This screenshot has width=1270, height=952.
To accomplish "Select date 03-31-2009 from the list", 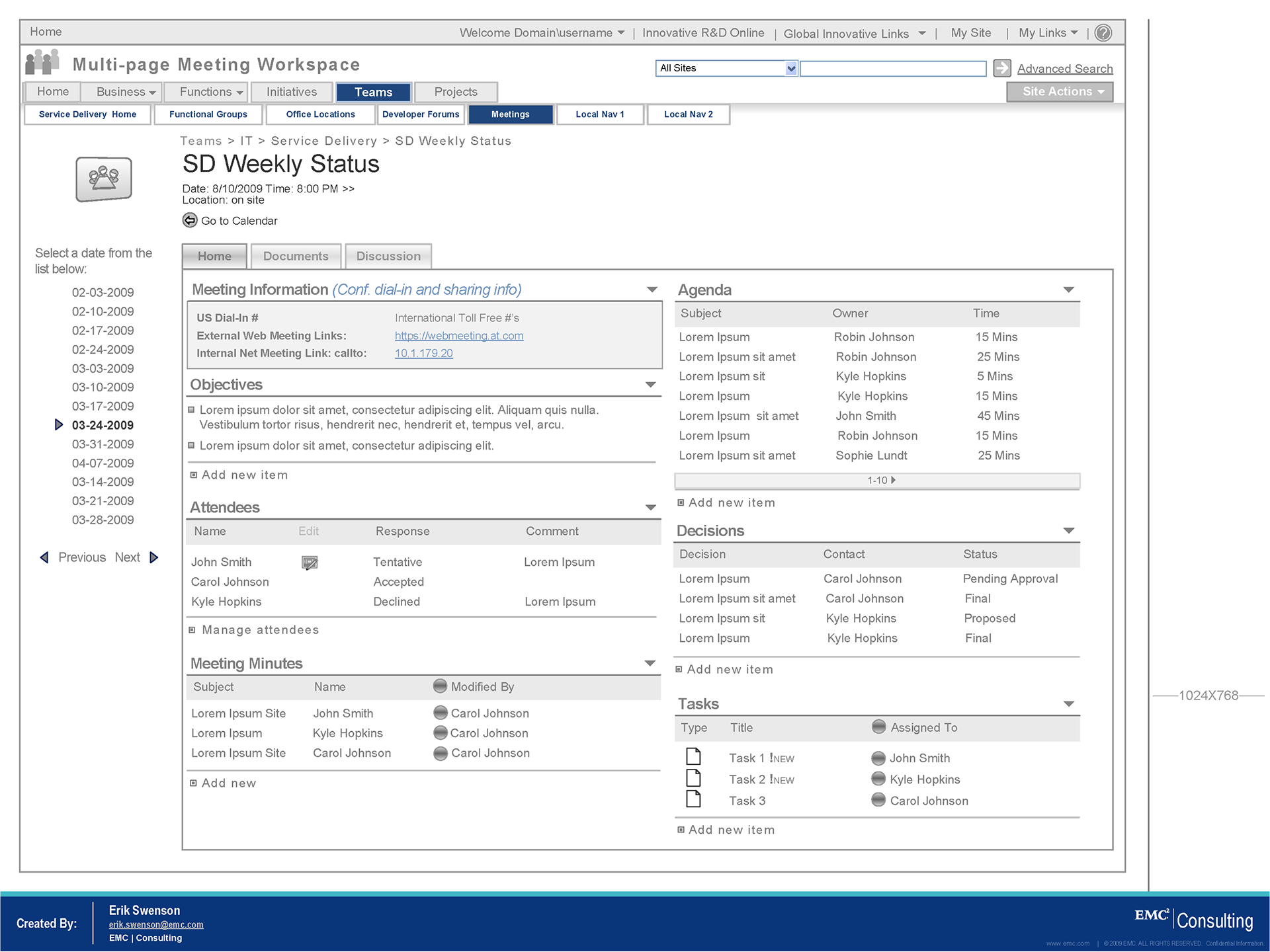I will click(x=103, y=444).
